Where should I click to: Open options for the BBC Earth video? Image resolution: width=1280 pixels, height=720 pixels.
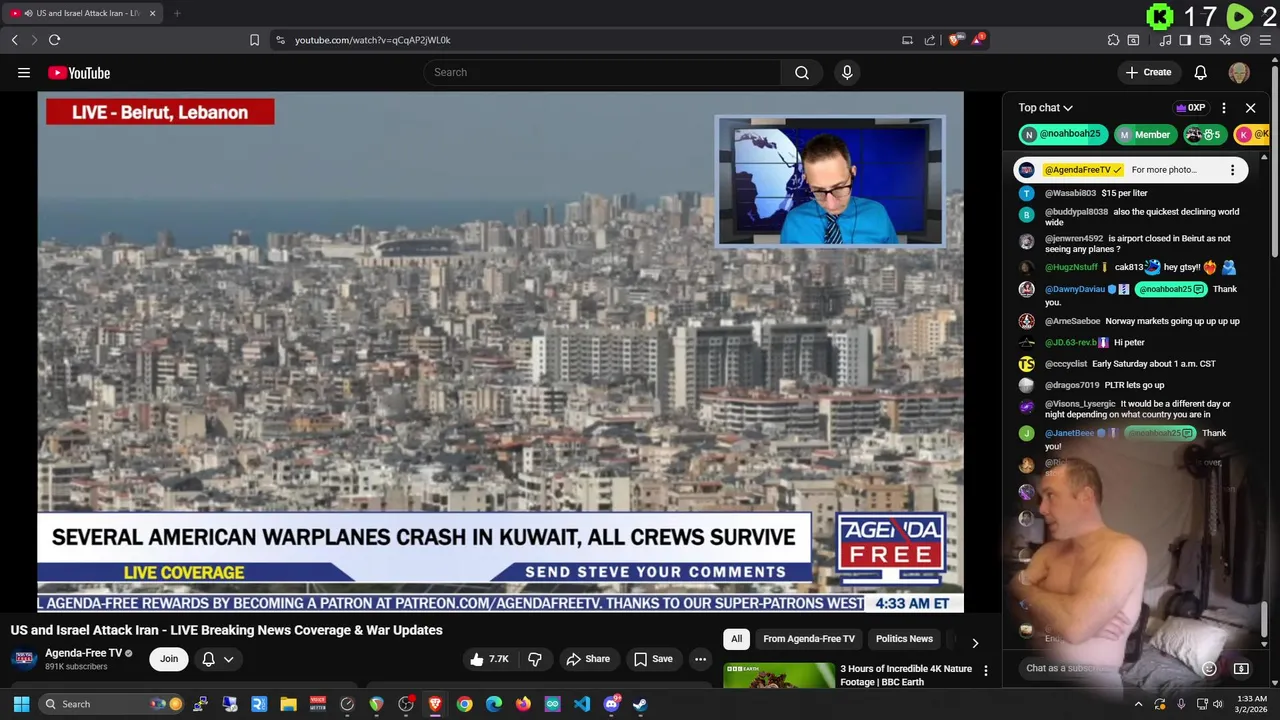[x=986, y=671]
